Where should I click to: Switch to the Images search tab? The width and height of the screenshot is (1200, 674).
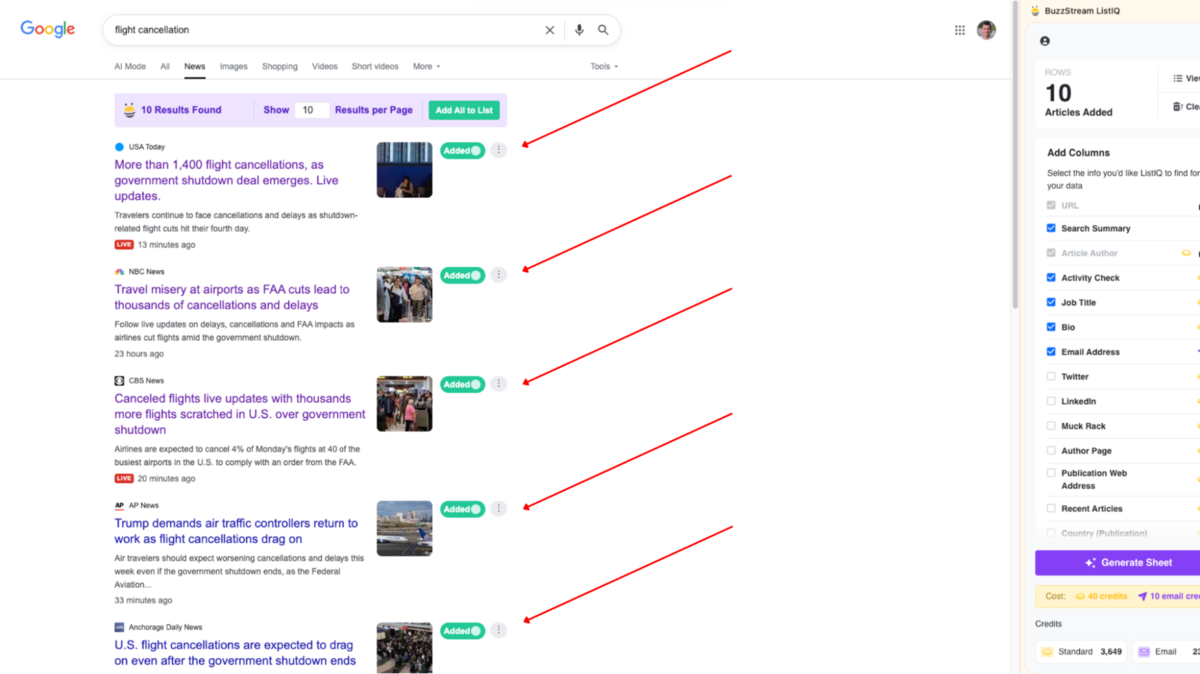pyautogui.click(x=233, y=66)
